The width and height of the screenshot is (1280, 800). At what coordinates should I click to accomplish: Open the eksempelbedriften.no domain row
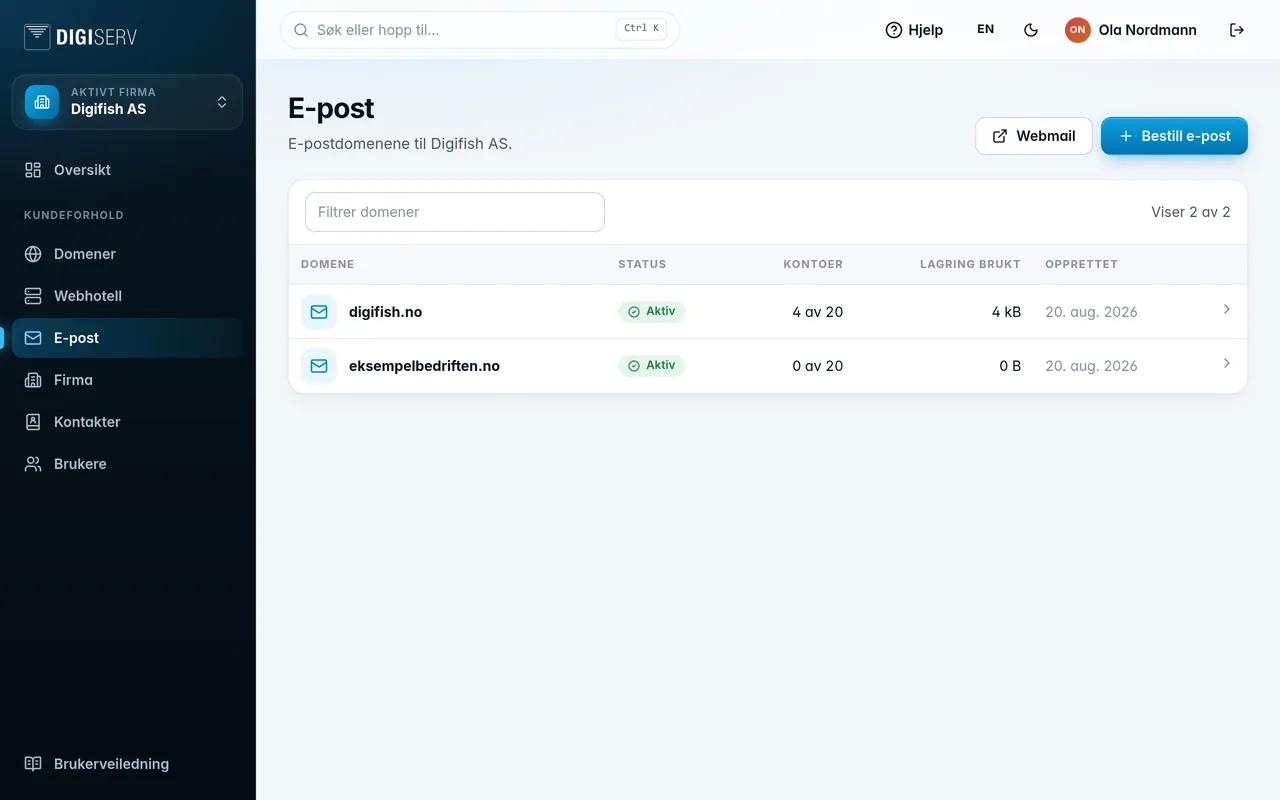768,366
